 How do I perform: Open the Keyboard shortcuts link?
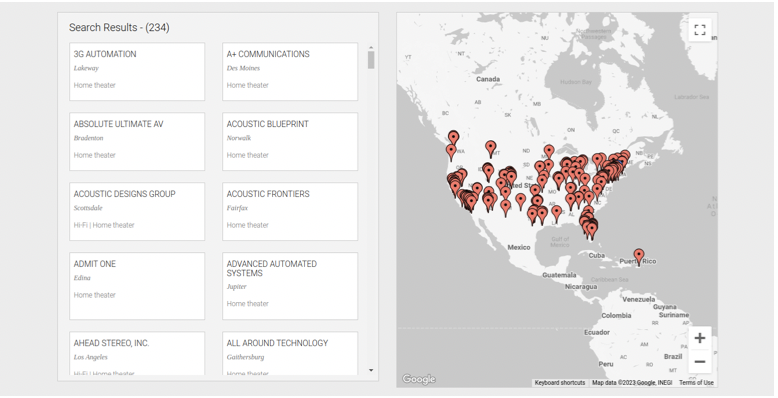(x=560, y=383)
